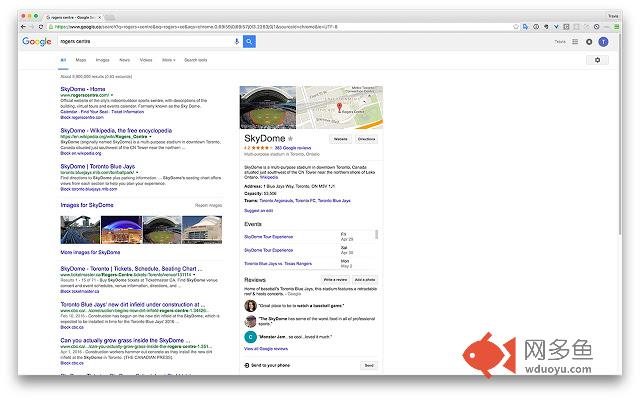The image size is (640, 400).
Task: Open the stadium interior photo in knowledge panel
Action: click(268, 107)
